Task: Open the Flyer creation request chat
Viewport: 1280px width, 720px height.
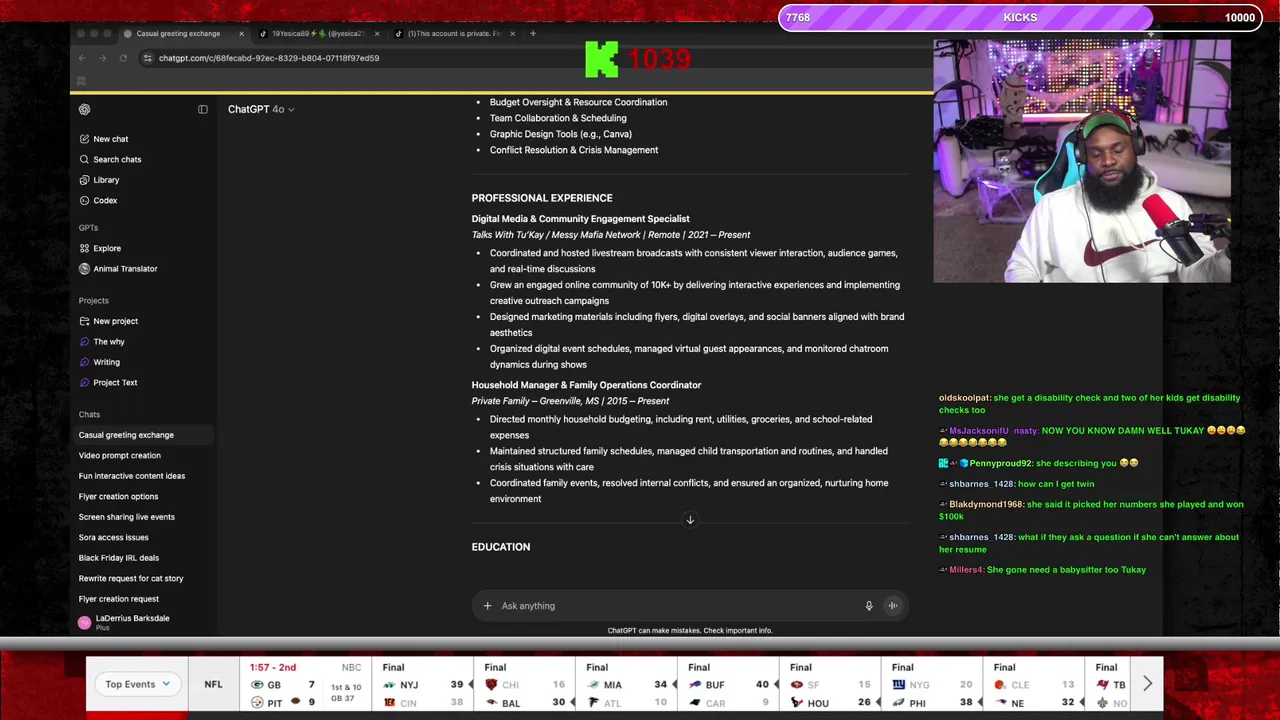Action: [x=119, y=599]
